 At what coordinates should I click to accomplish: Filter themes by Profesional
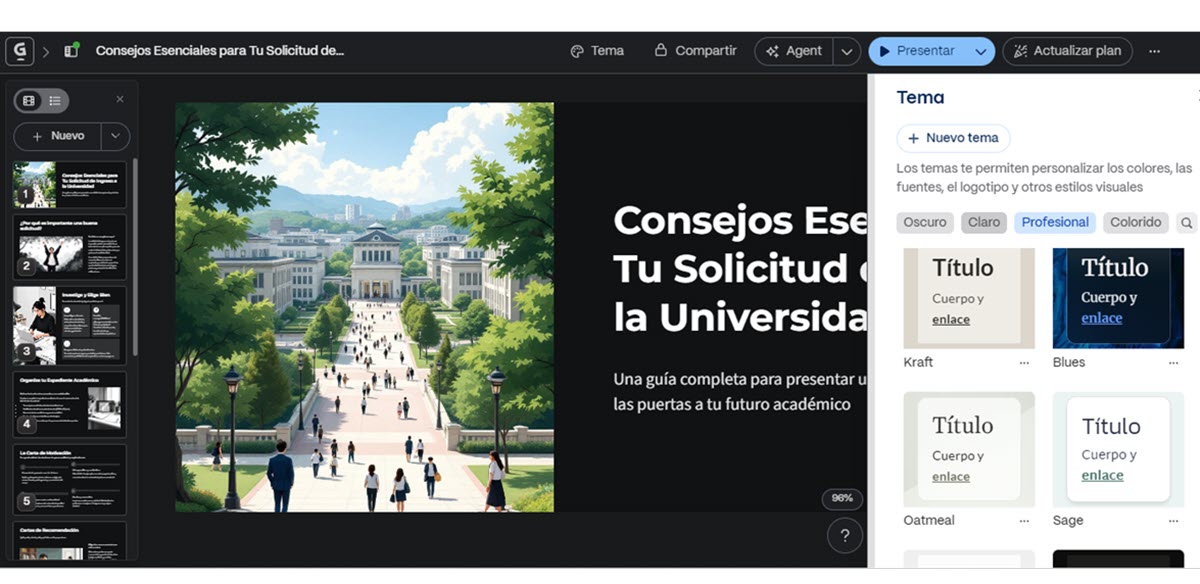tap(1055, 222)
